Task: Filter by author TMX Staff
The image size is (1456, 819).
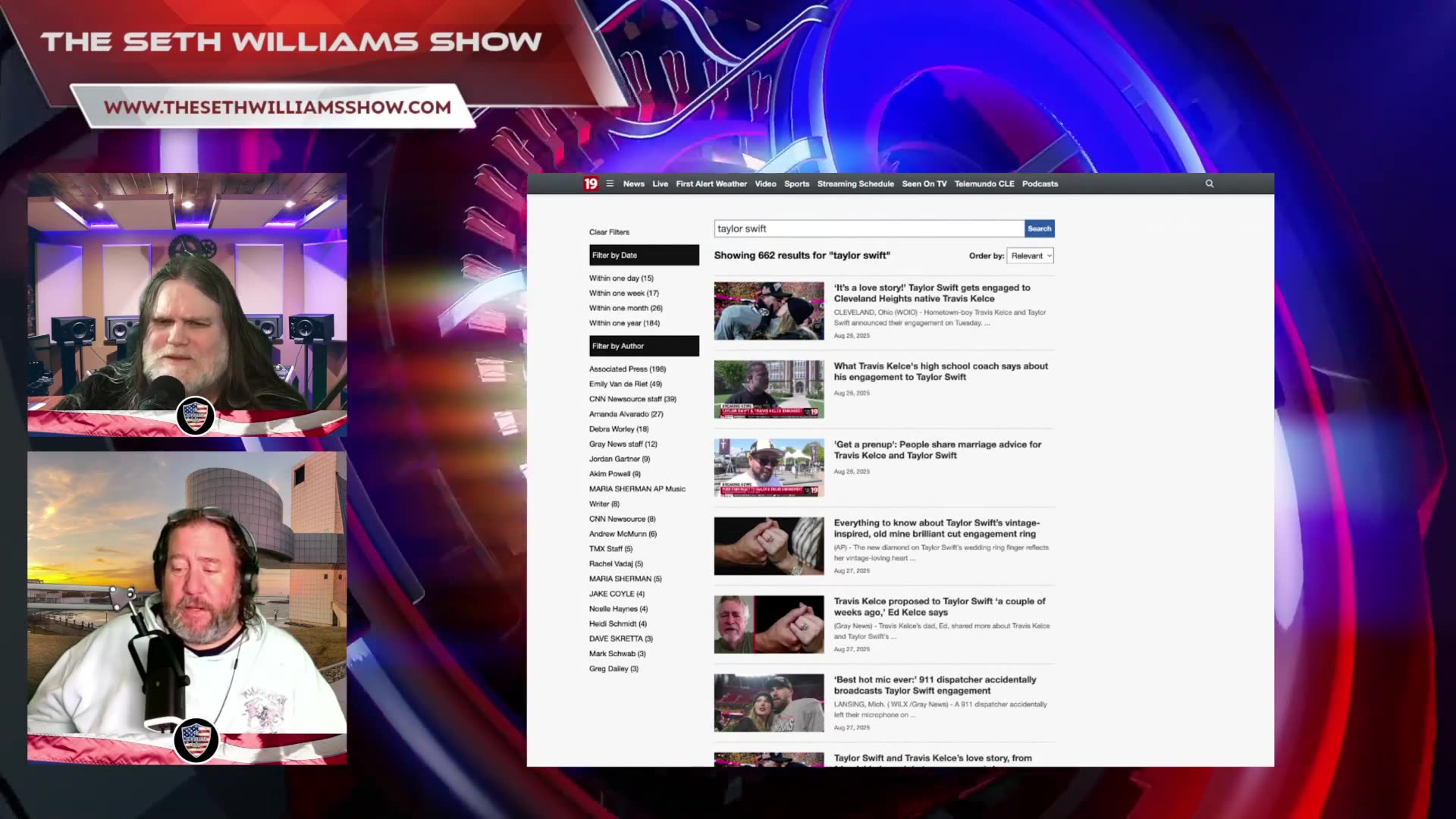Action: pos(610,549)
